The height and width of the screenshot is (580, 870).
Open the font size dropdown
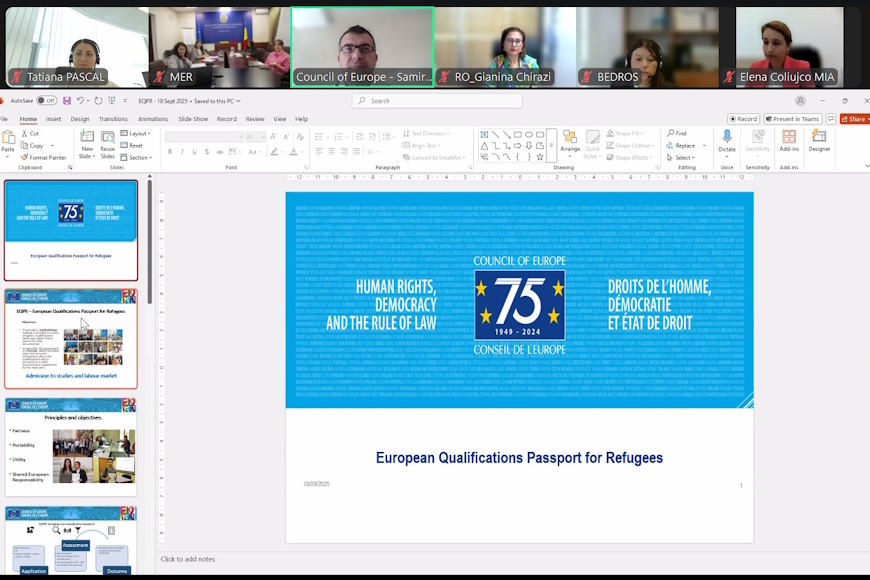pyautogui.click(x=255, y=137)
